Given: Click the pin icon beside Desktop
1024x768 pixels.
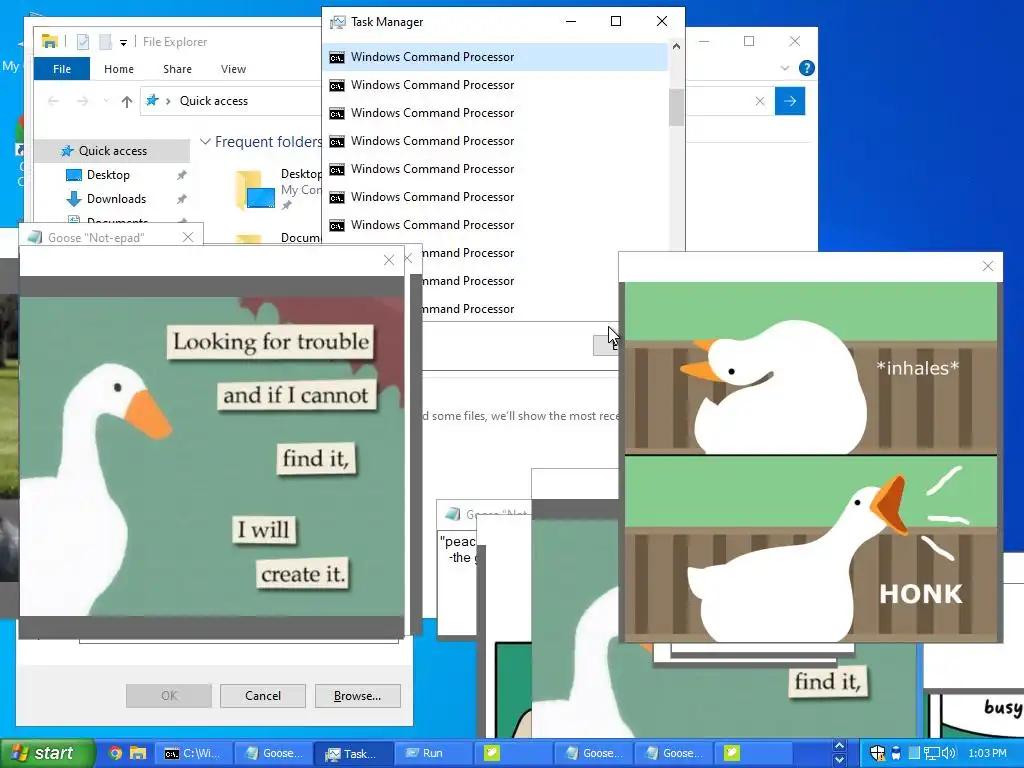Looking at the screenshot, I should [x=182, y=175].
